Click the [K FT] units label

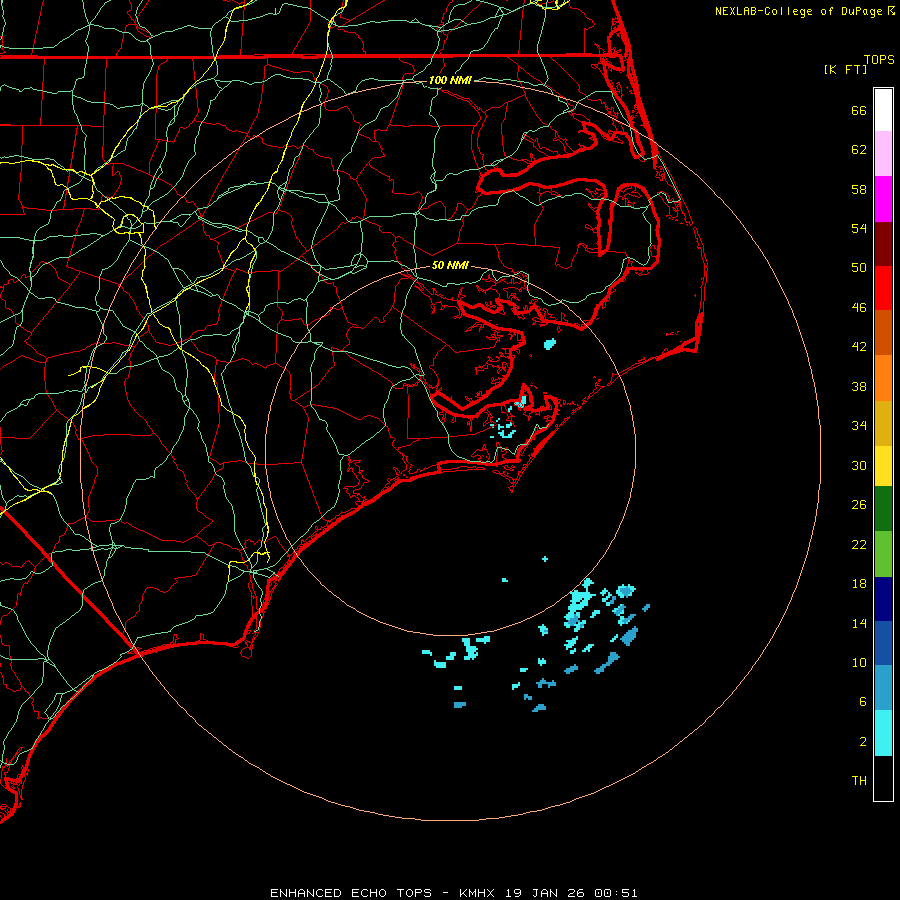pyautogui.click(x=845, y=70)
